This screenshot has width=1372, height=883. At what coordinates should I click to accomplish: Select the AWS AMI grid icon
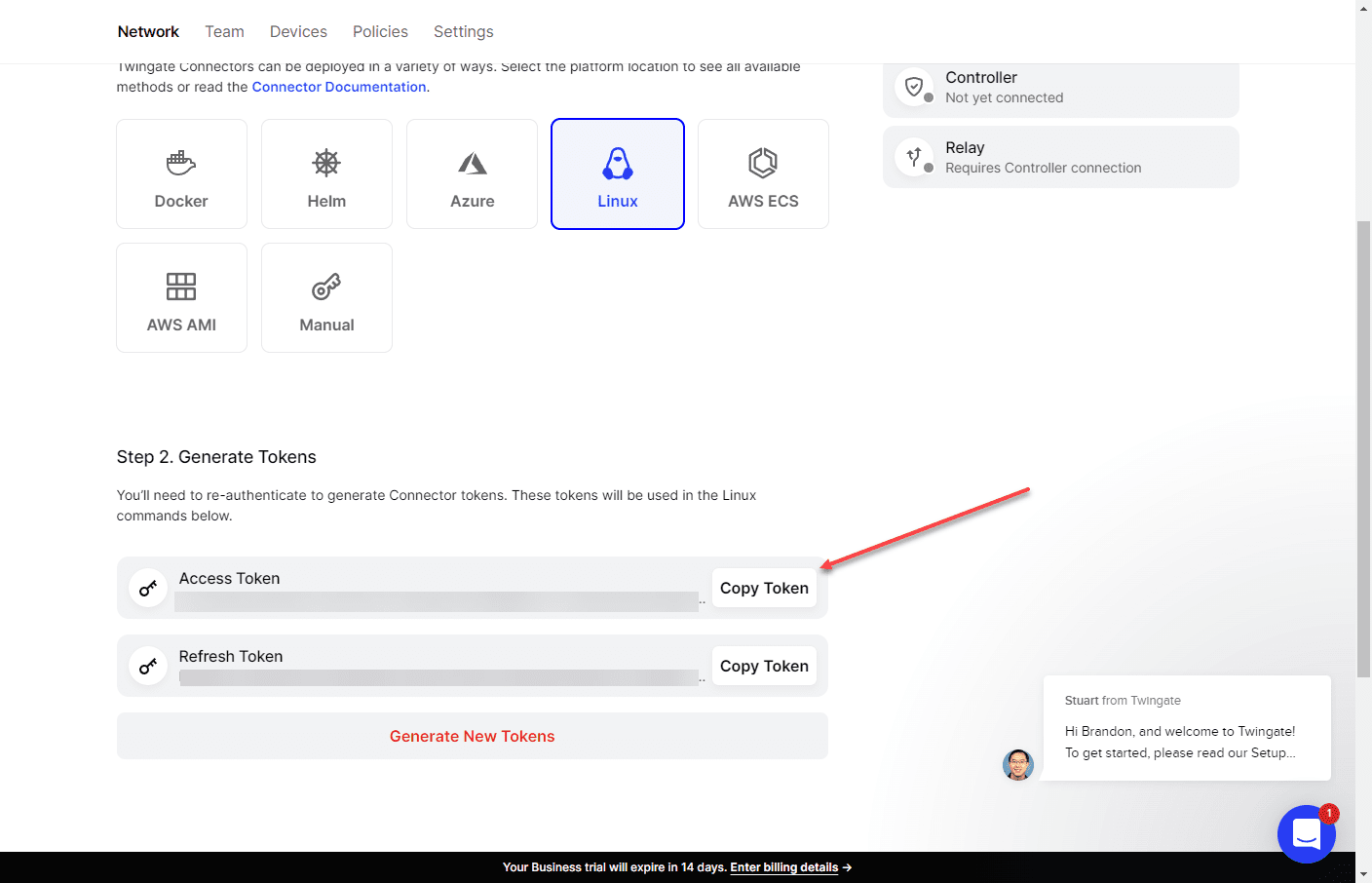[181, 287]
